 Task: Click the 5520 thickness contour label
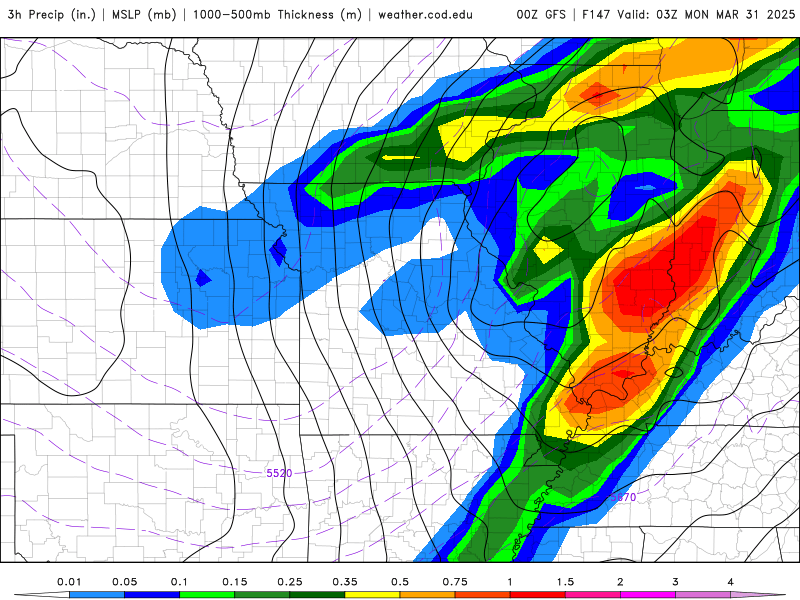pos(279,473)
